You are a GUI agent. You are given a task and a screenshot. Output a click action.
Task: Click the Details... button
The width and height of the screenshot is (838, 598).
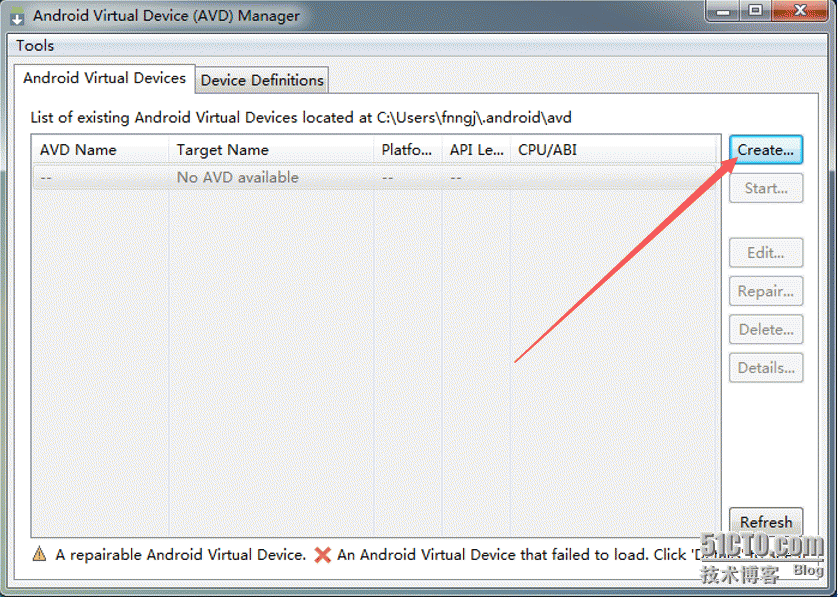(766, 368)
